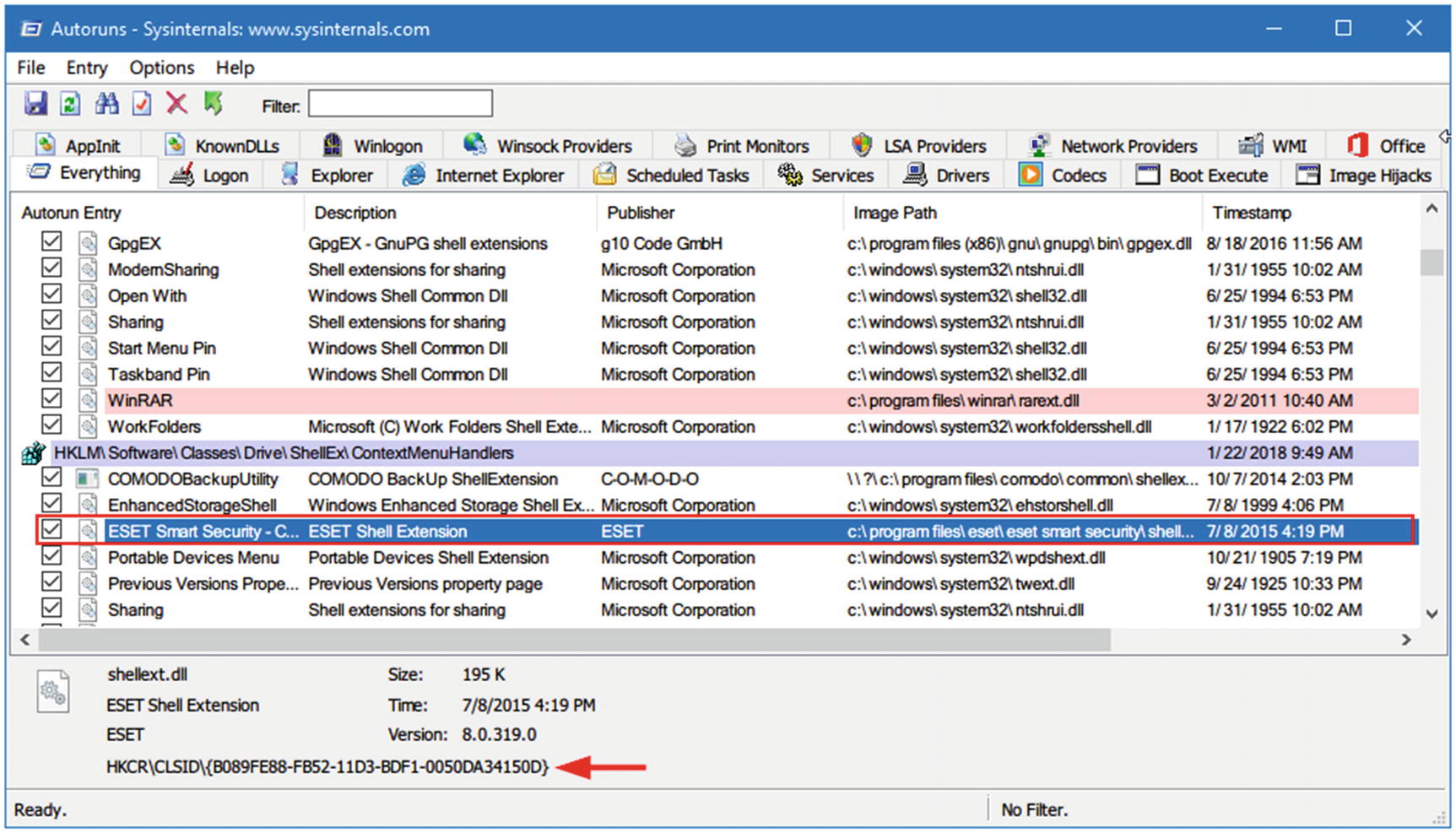Click the Check VirusTotal document icon
1456x833 pixels.
tap(142, 104)
